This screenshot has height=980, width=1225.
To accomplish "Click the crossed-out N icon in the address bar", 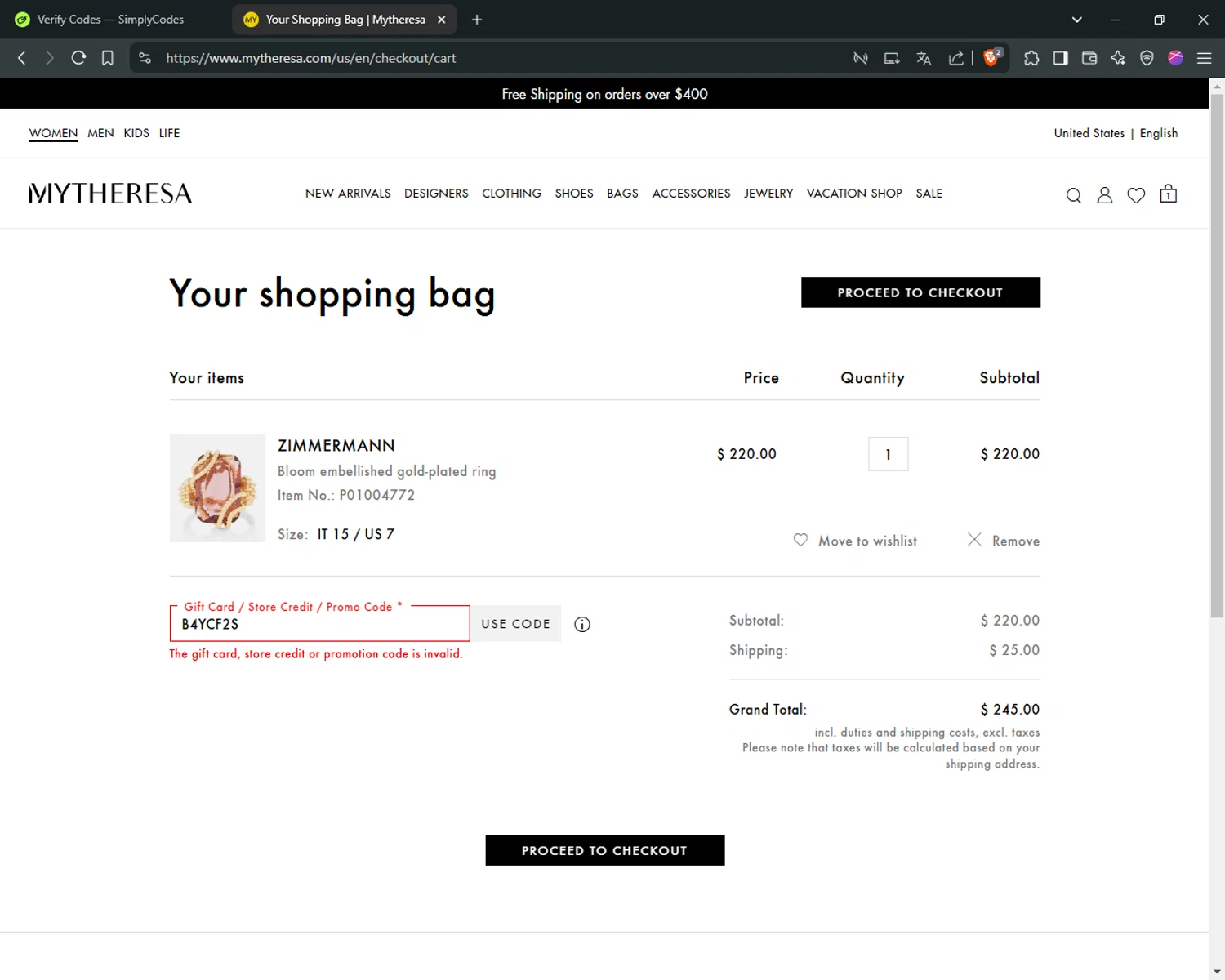I will point(860,58).
